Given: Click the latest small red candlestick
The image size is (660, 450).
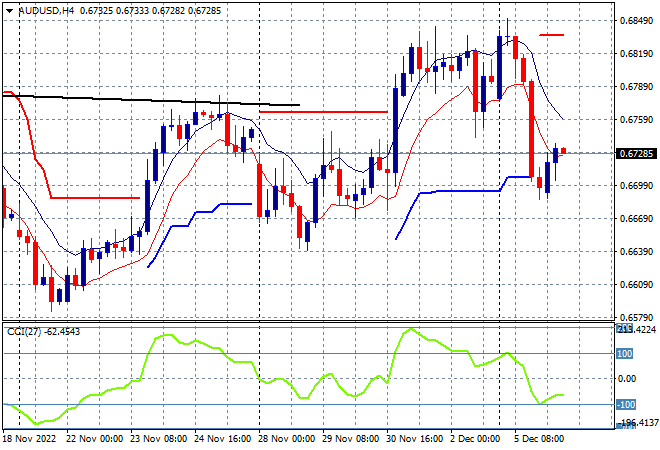Looking at the screenshot, I should pos(564,151).
